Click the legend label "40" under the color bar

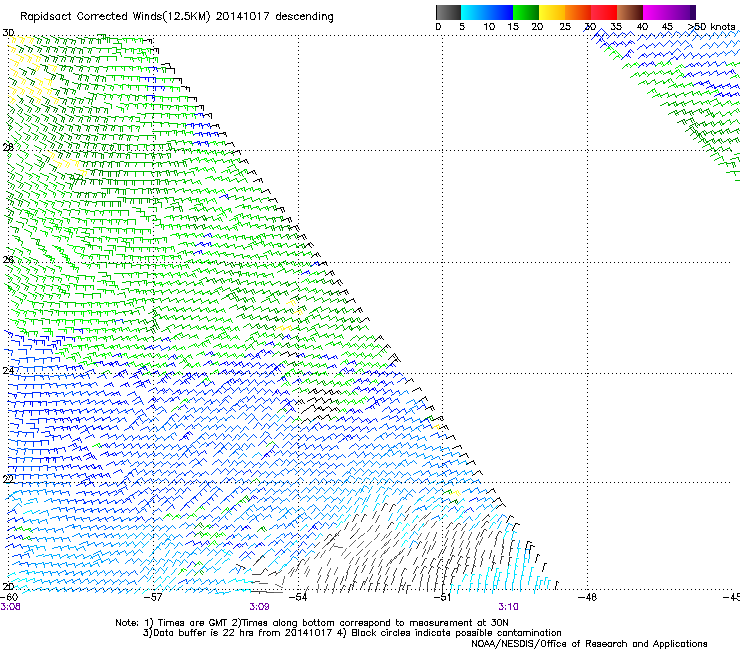tap(642, 27)
